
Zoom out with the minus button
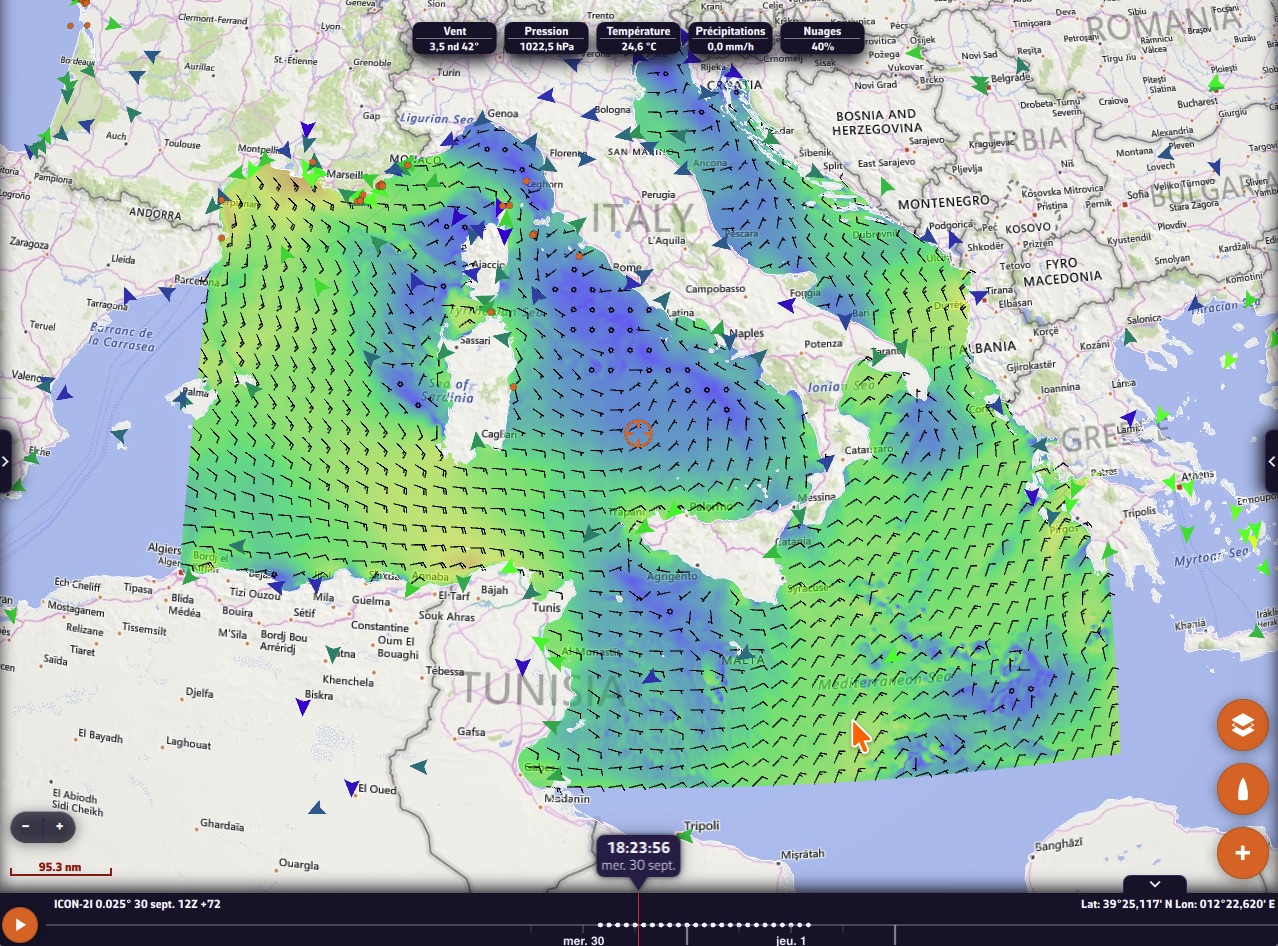pyautogui.click(x=26, y=827)
